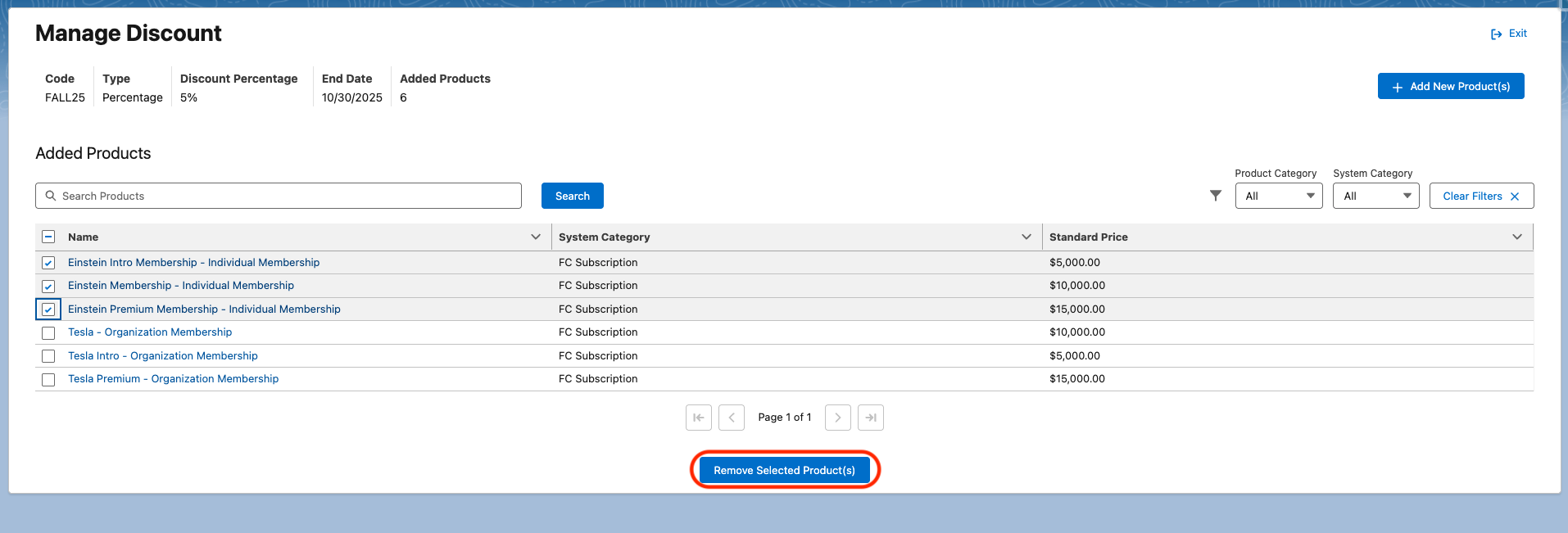Go to next page arrow
1568x533 pixels.
click(837, 418)
